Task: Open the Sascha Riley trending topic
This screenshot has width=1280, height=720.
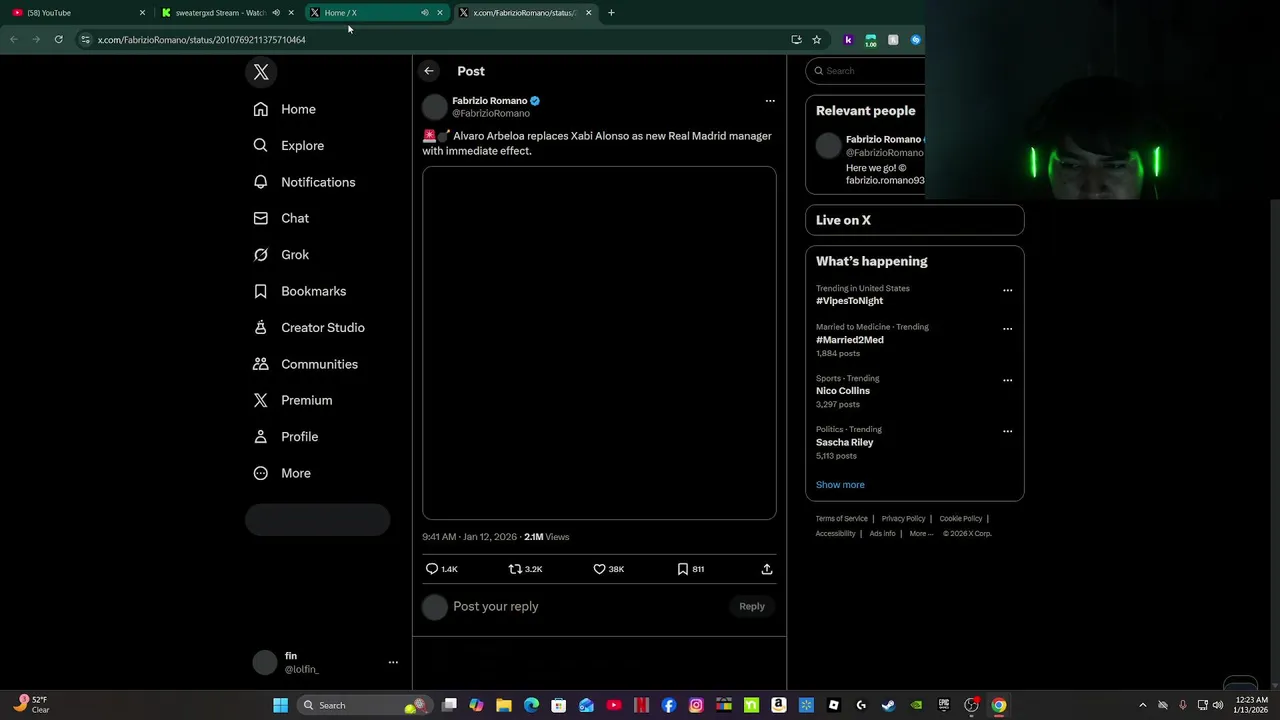Action: click(x=844, y=442)
